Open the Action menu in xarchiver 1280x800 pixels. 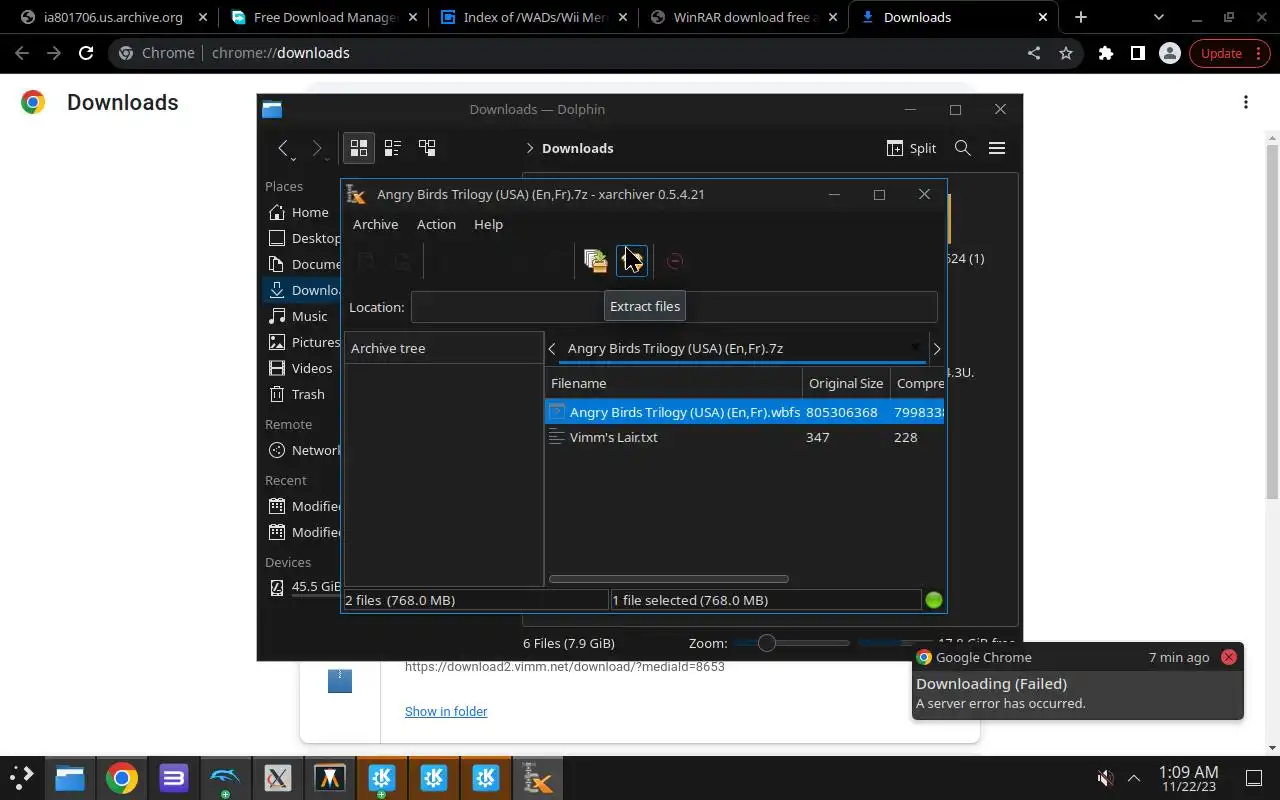click(x=436, y=224)
